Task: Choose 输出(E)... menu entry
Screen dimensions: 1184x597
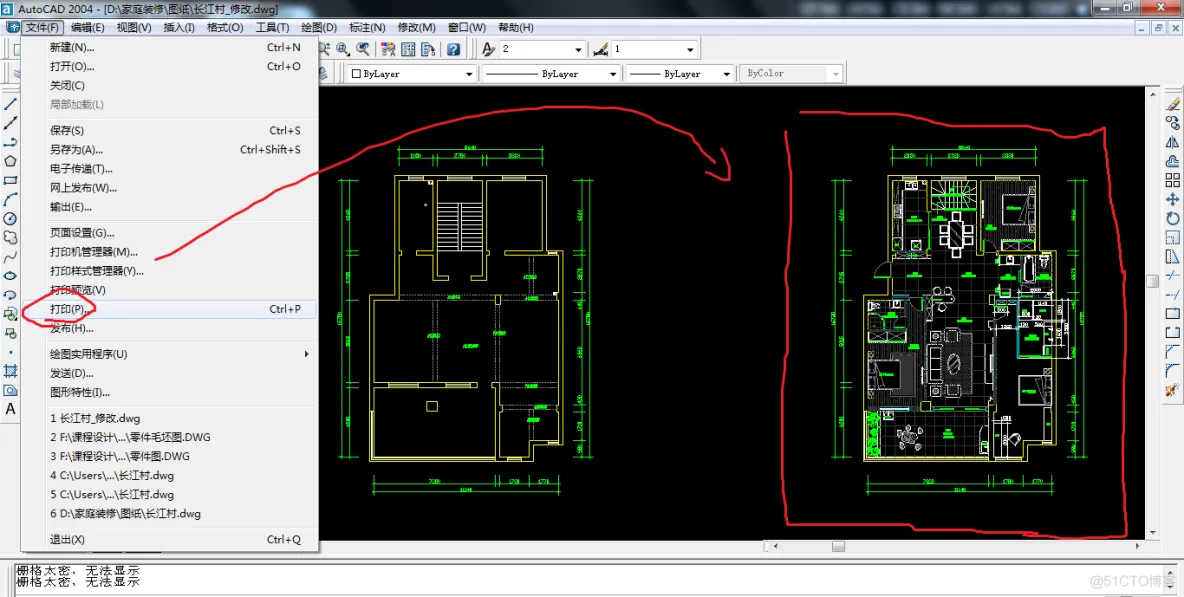Action: coord(170,207)
